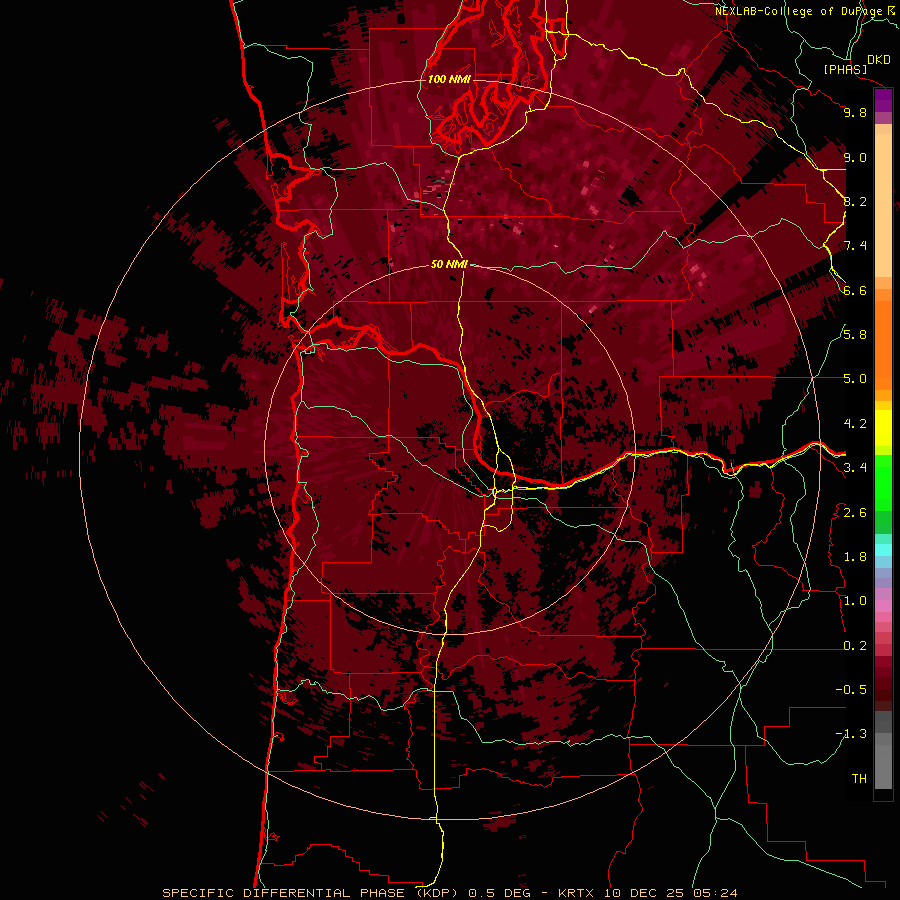The image size is (900, 900).
Task: Click the [PHAS] legend label
Action: pyautogui.click(x=845, y=69)
